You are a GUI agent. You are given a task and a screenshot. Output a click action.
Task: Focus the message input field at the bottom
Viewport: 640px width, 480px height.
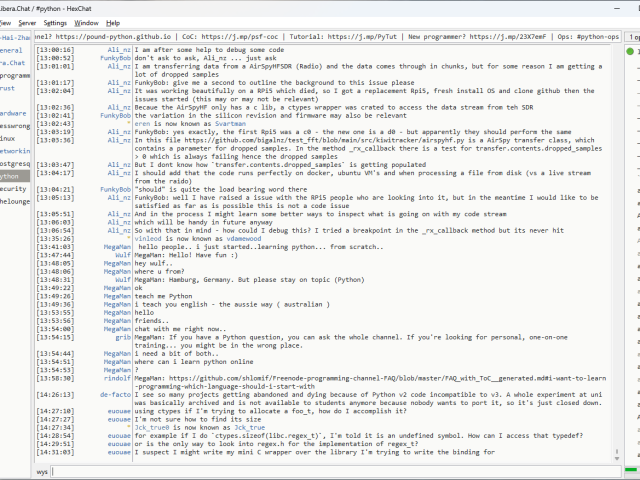point(330,470)
